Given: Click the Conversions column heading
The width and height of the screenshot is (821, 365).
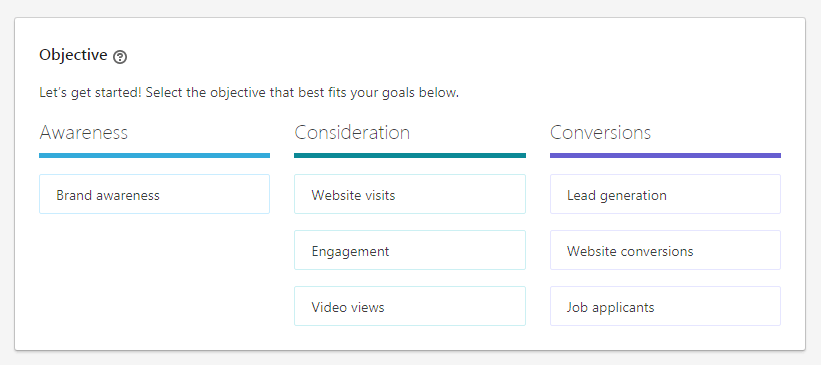Looking at the screenshot, I should click(x=601, y=132).
